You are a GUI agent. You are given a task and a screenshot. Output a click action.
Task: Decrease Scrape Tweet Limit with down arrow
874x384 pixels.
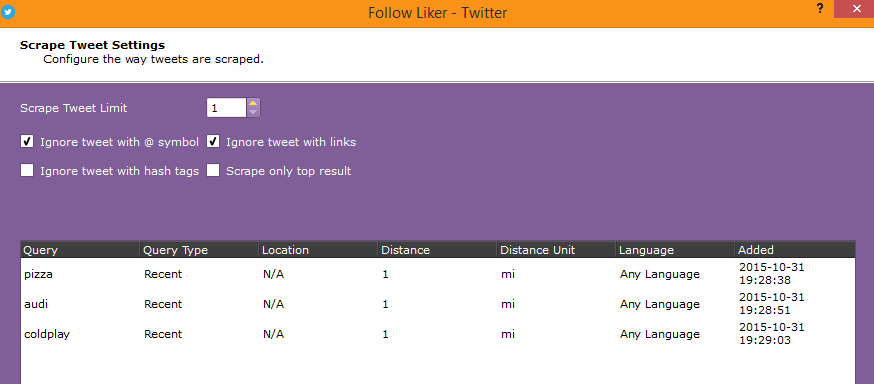coord(253,112)
